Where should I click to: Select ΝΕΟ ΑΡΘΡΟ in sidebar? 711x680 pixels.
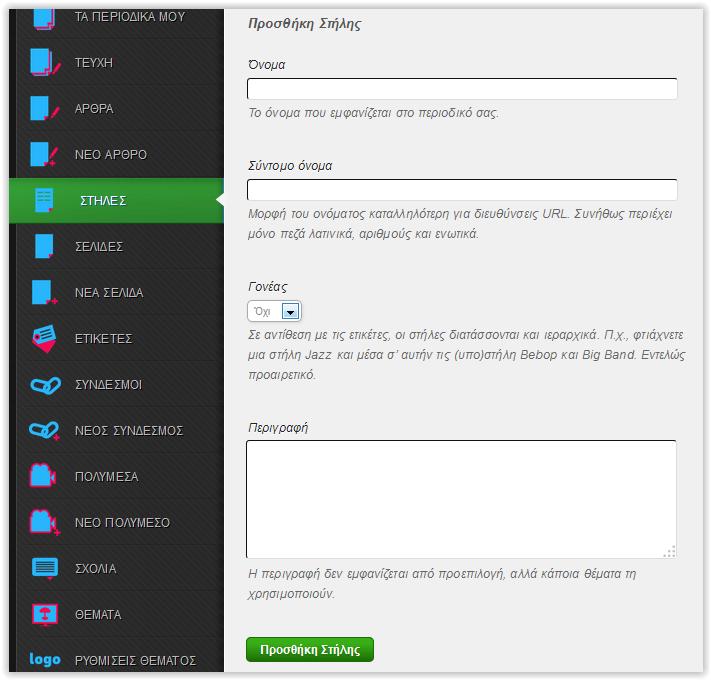click(x=111, y=155)
